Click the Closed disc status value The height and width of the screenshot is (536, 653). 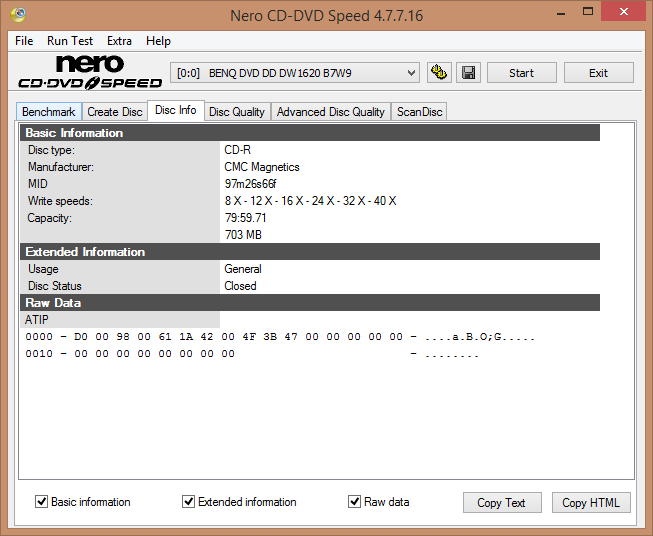240,286
